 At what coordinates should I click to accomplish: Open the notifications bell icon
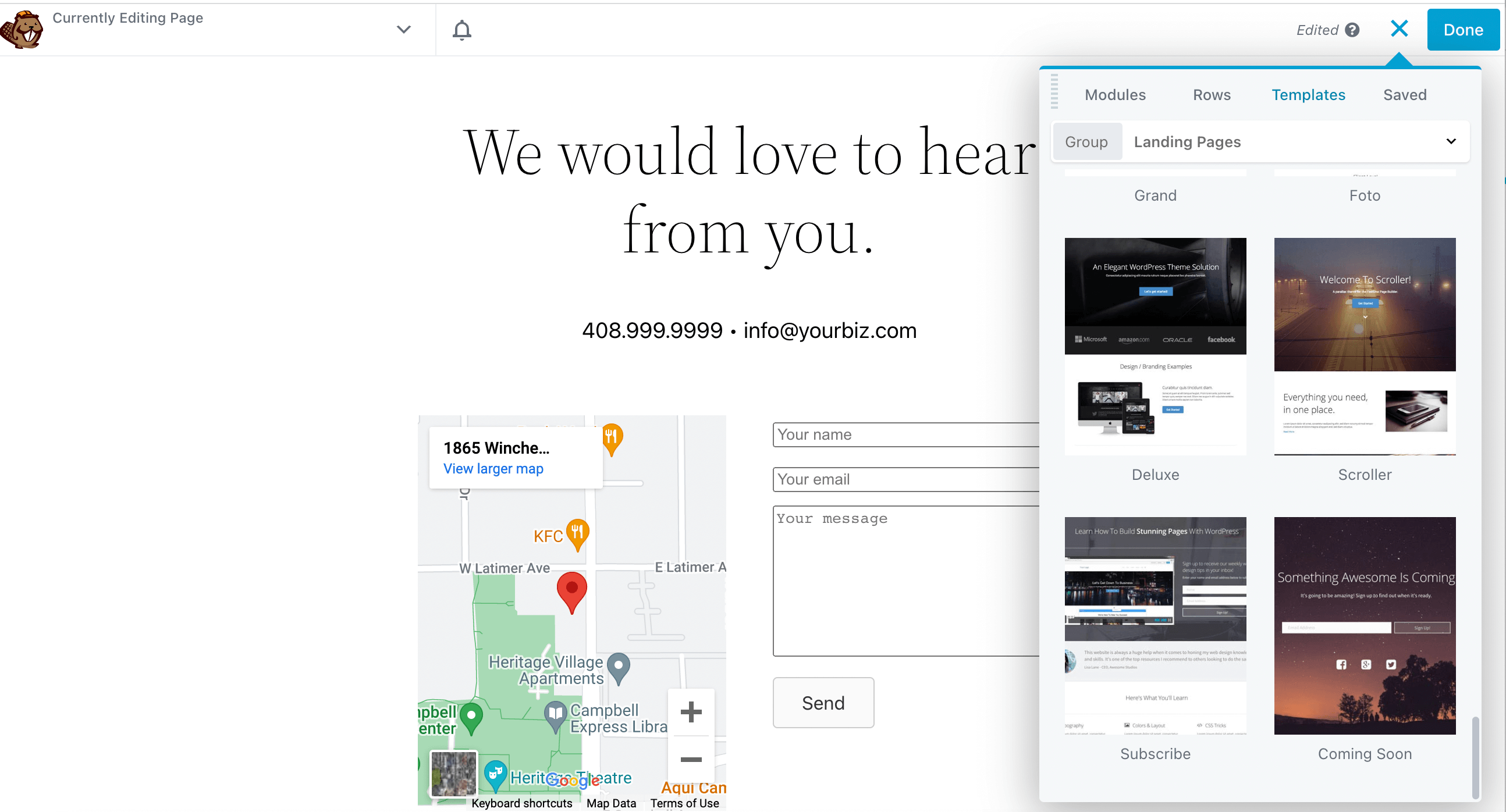pyautogui.click(x=461, y=30)
